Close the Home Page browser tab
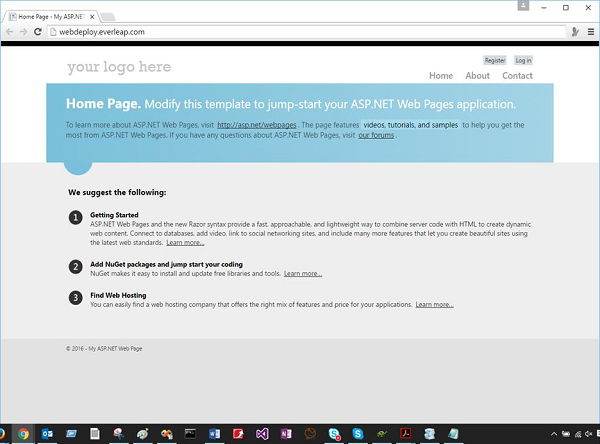 tap(92, 17)
